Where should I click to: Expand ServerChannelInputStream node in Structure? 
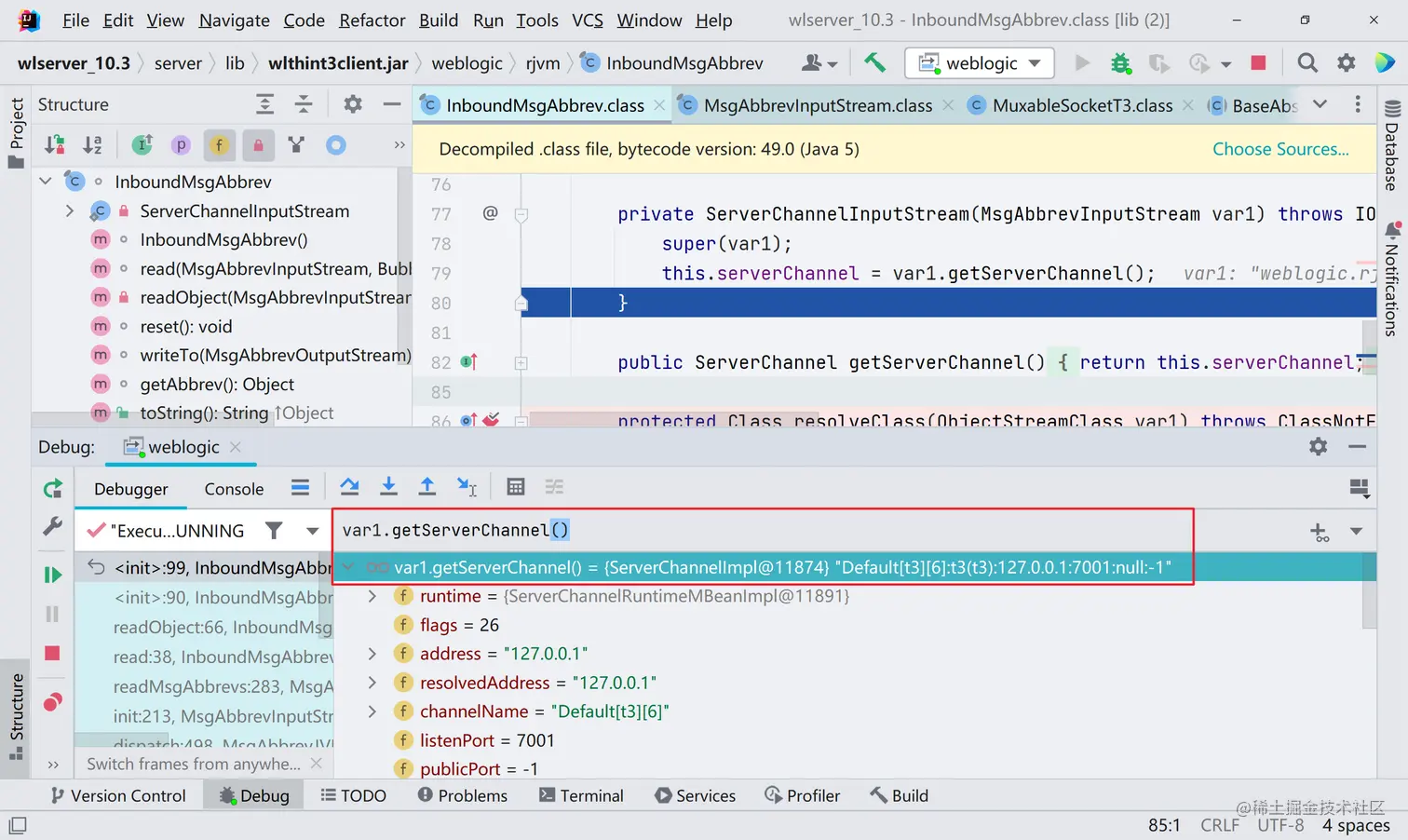69,210
